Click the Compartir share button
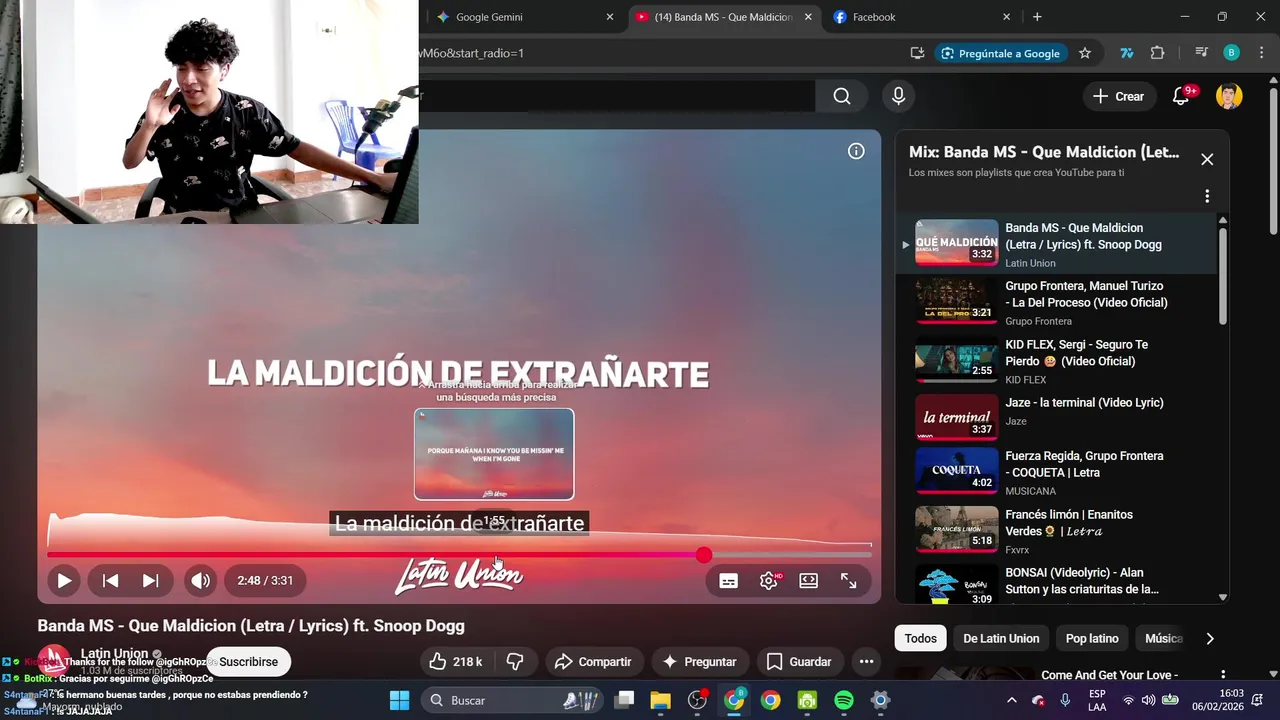The image size is (1280, 720). [x=593, y=661]
